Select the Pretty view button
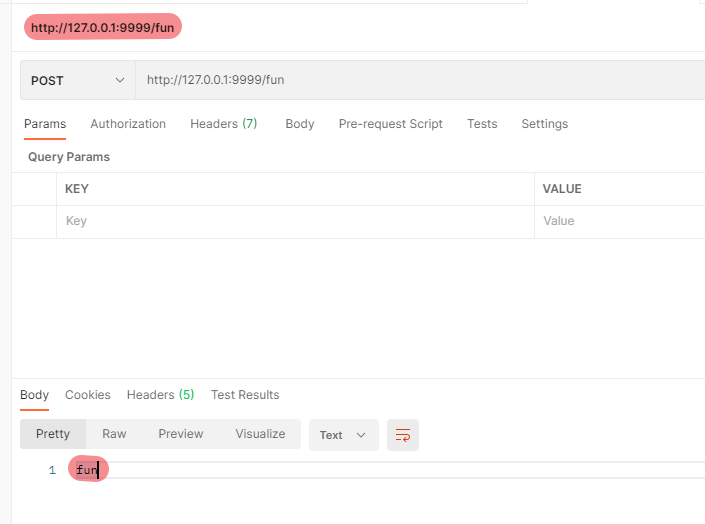Image resolution: width=705 pixels, height=524 pixels. point(53,434)
